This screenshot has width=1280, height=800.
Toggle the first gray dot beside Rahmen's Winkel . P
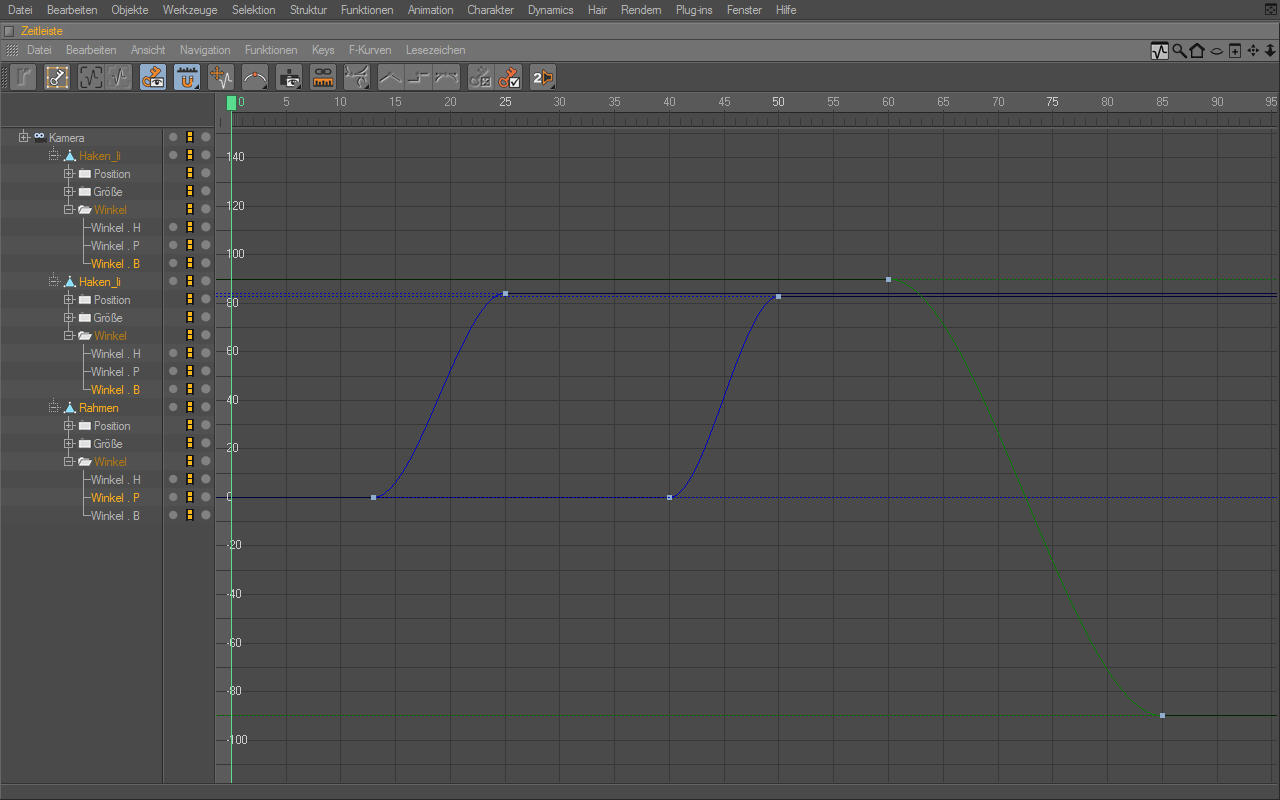(173, 497)
